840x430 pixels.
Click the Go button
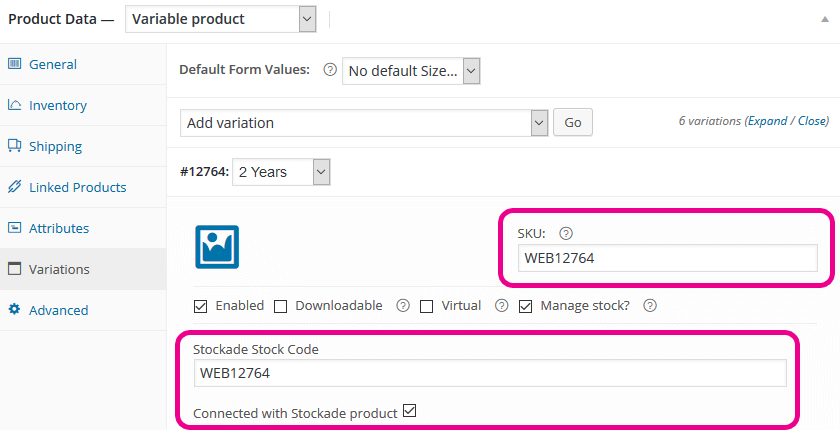pyautogui.click(x=573, y=123)
